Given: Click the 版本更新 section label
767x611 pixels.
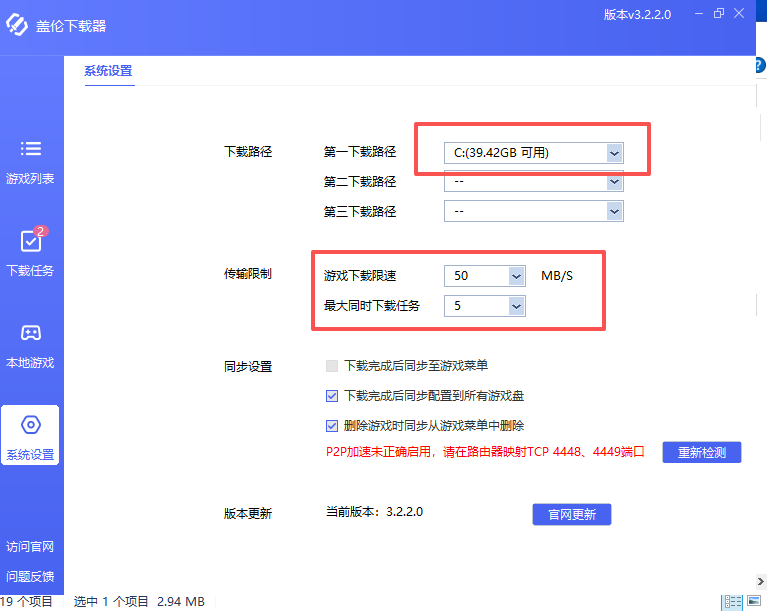Looking at the screenshot, I should pos(248,514).
